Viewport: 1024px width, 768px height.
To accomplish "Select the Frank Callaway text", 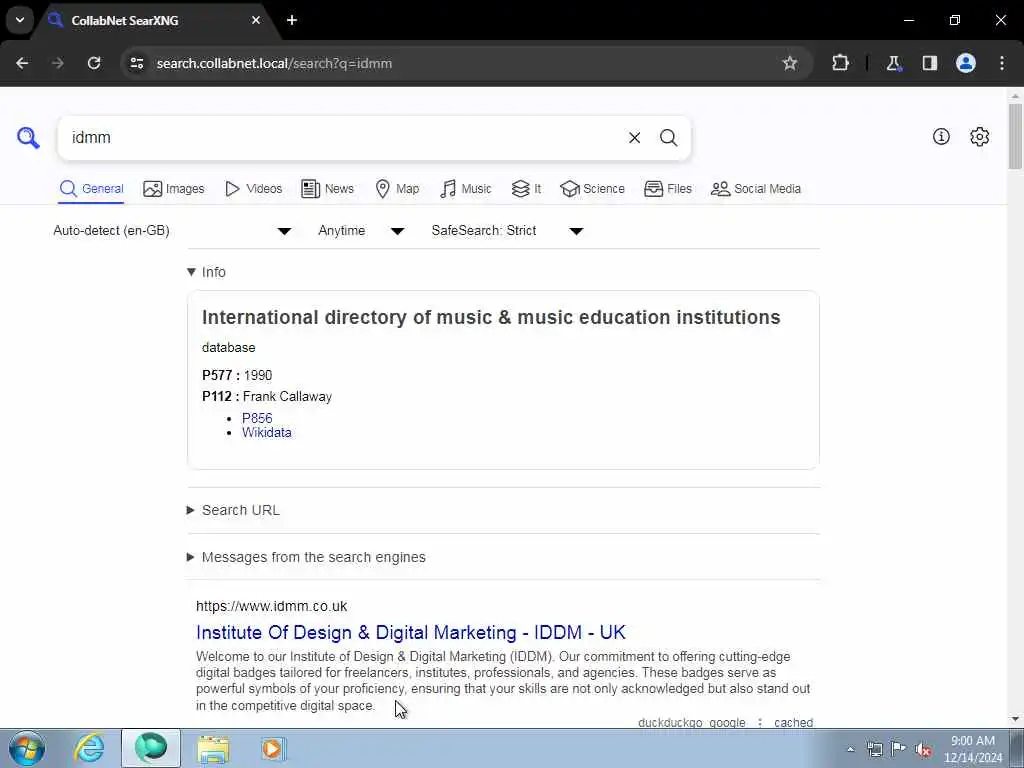I will (x=287, y=396).
